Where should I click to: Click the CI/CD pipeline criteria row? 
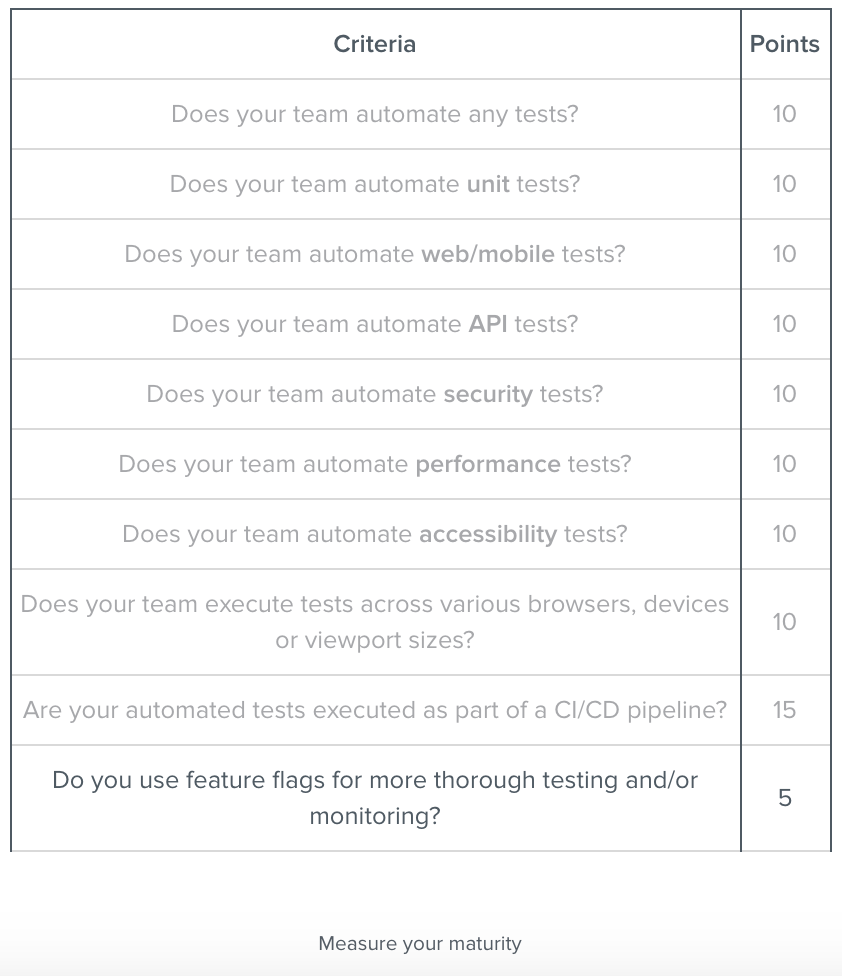[375, 710]
